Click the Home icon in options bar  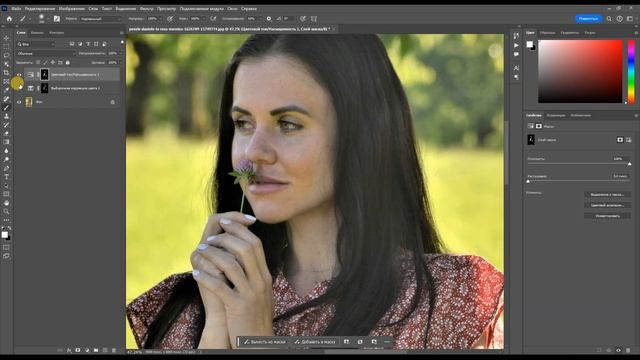[9, 19]
